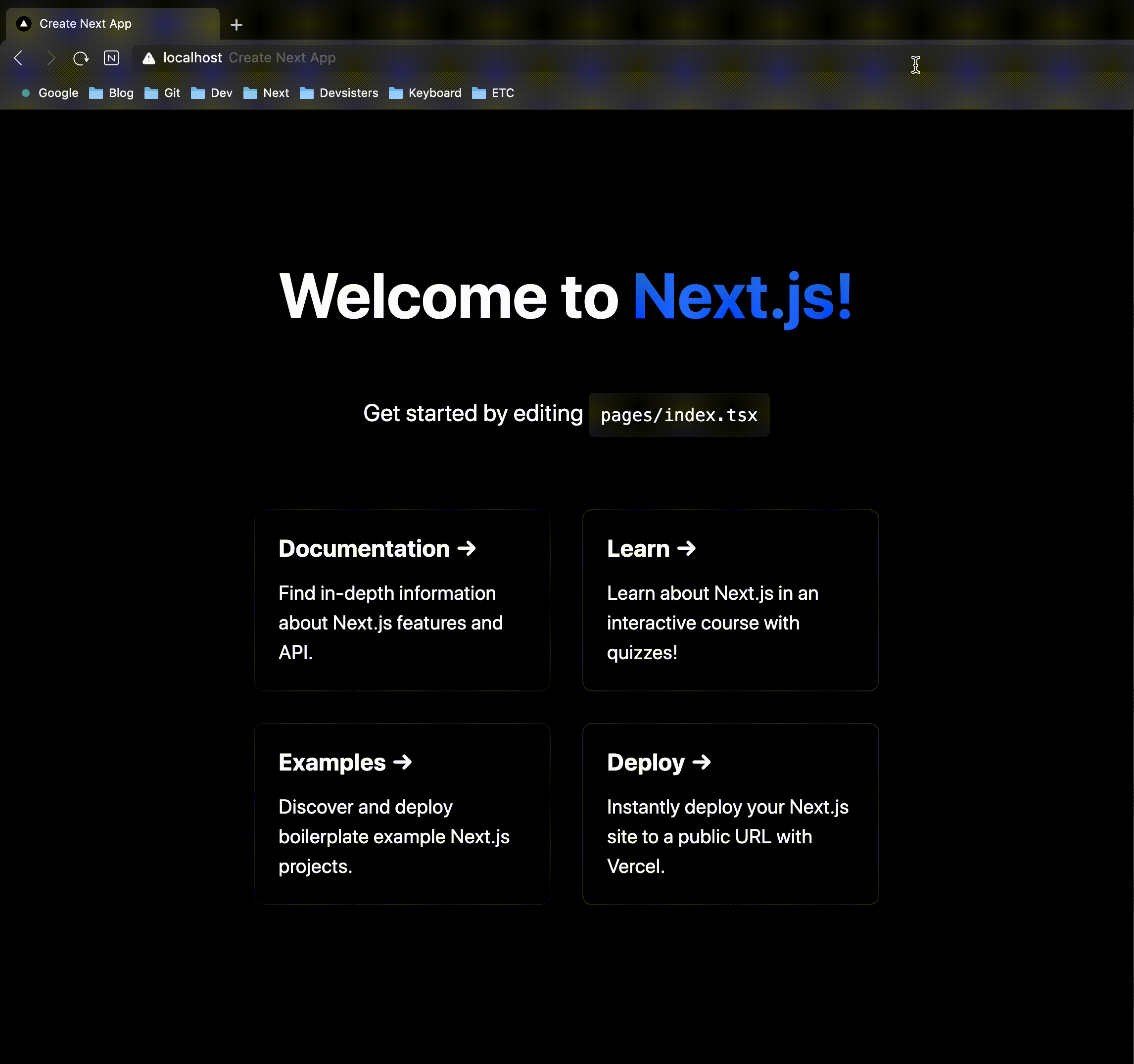The height and width of the screenshot is (1064, 1134).
Task: Open a new tab with plus button
Action: tap(236, 25)
